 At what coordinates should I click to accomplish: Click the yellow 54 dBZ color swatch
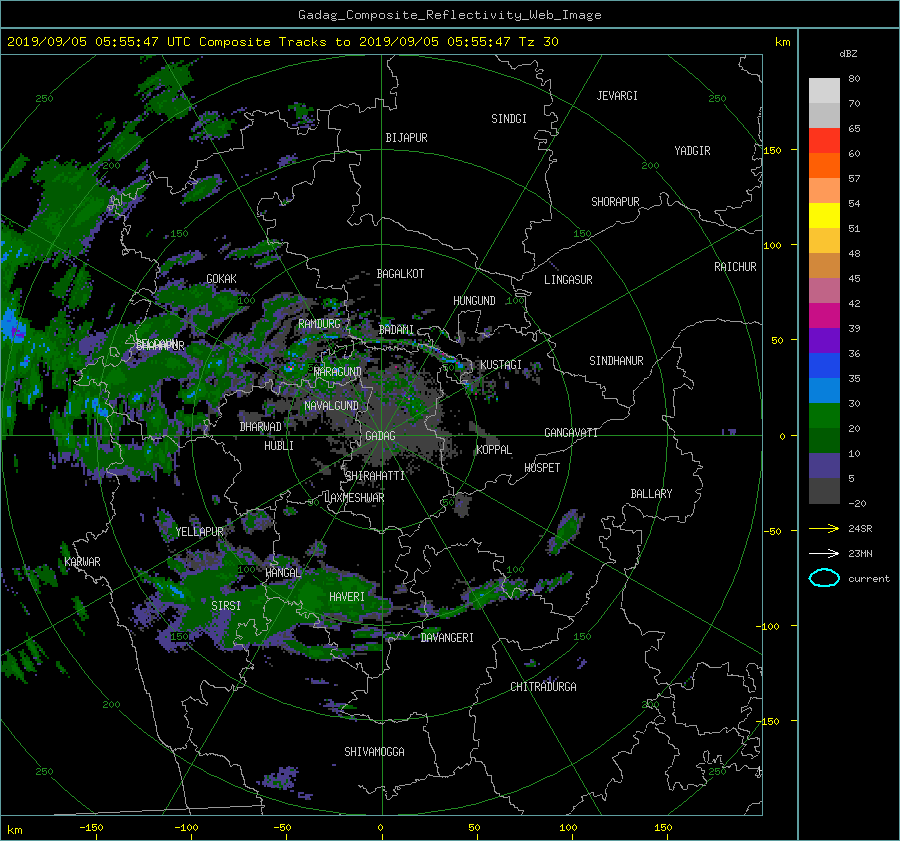(824, 215)
